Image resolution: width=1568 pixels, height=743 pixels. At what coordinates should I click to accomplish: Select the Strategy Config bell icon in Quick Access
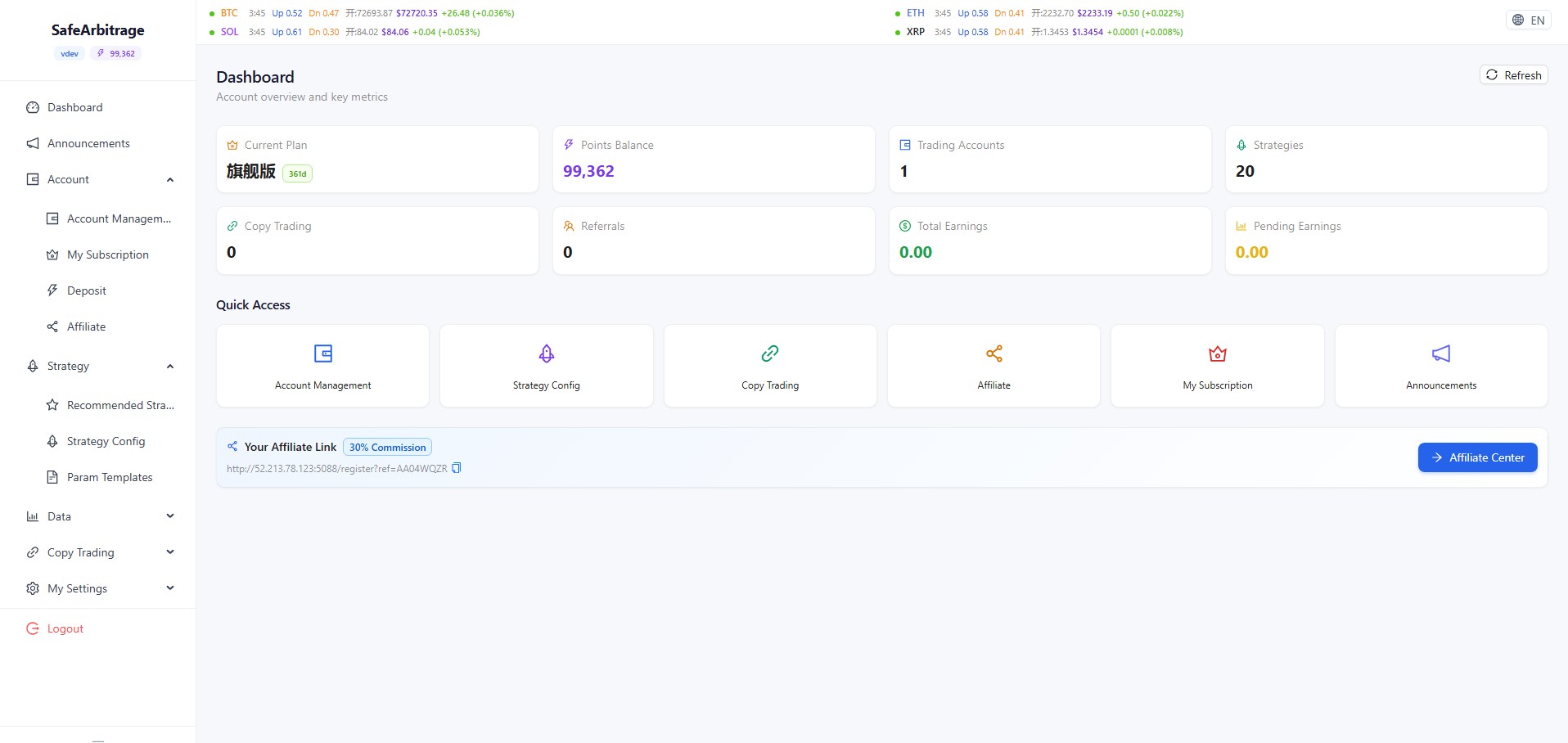tap(546, 353)
